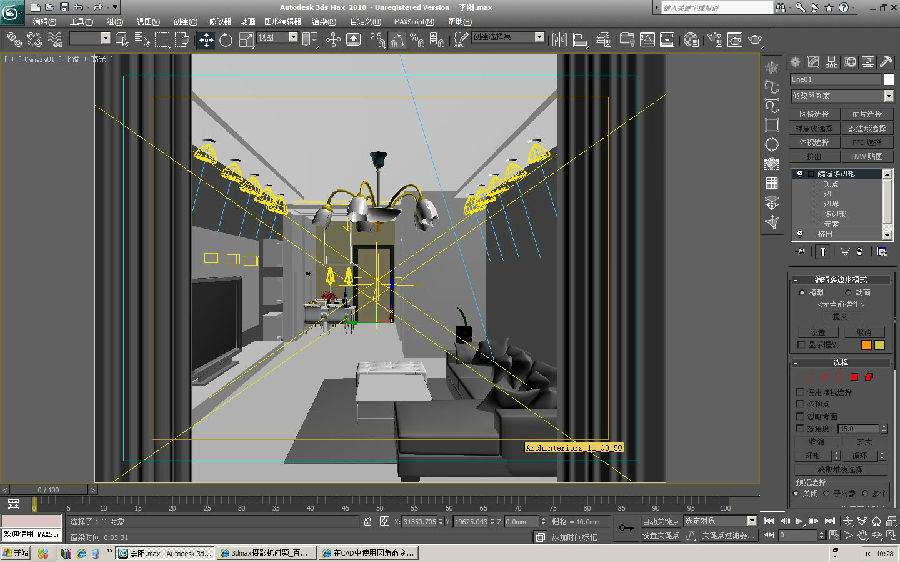Open the Modifier List dropdown

pos(841,96)
